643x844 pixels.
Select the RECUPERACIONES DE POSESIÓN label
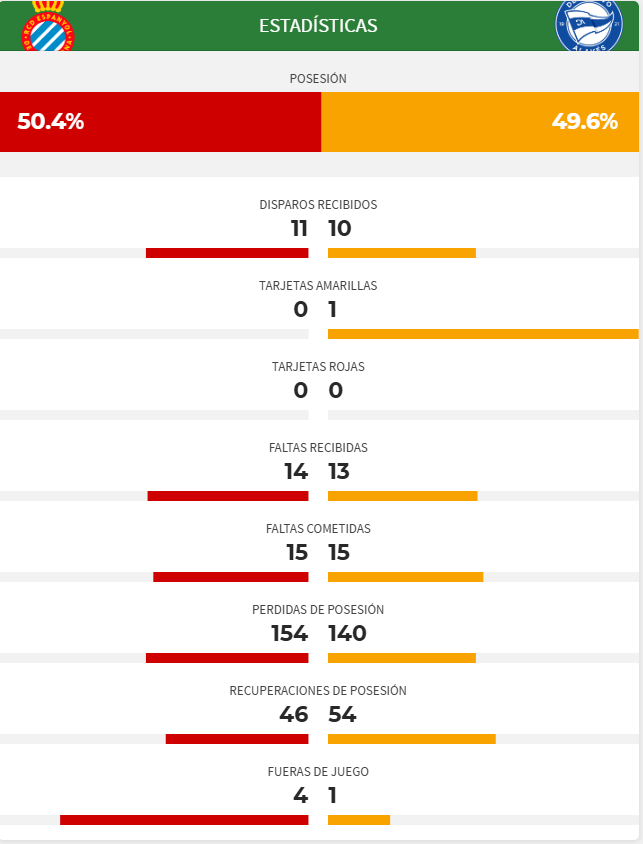point(318,690)
